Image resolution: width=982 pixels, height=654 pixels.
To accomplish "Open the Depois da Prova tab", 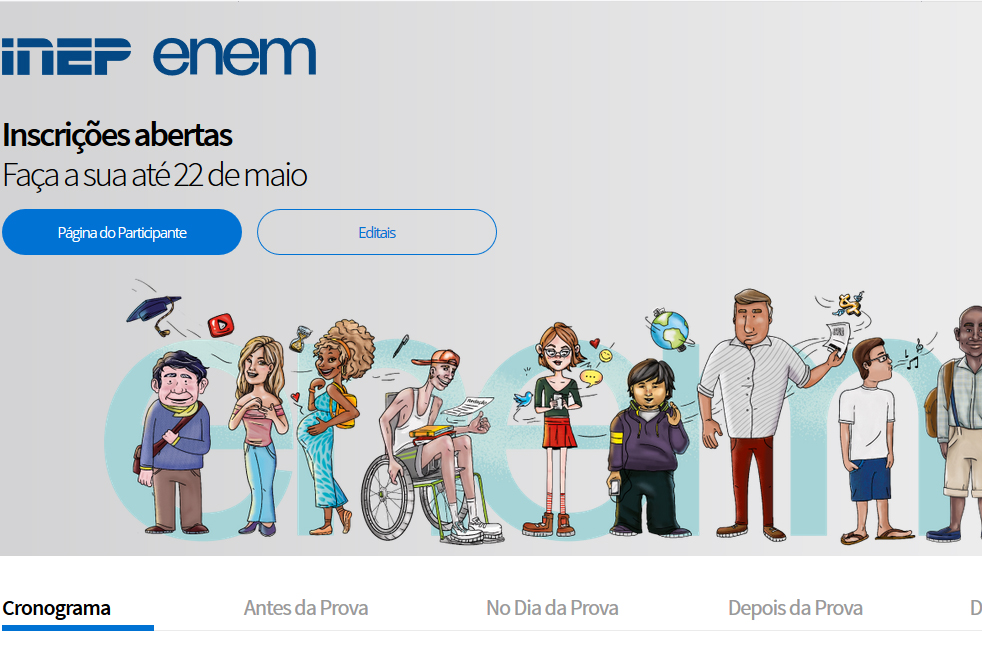I will click(795, 608).
